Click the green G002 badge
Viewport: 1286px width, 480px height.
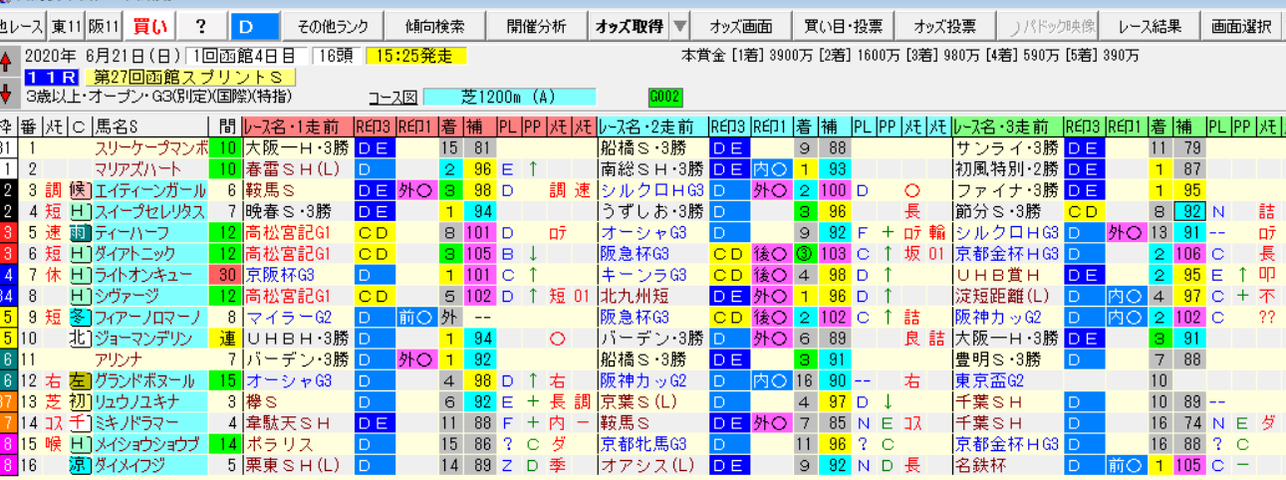664,97
